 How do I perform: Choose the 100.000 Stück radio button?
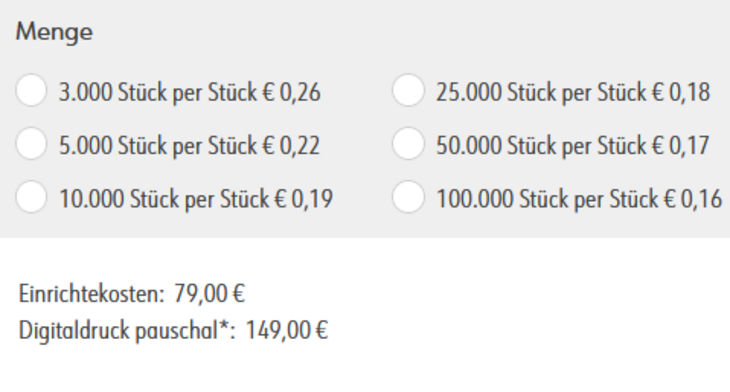(408, 197)
